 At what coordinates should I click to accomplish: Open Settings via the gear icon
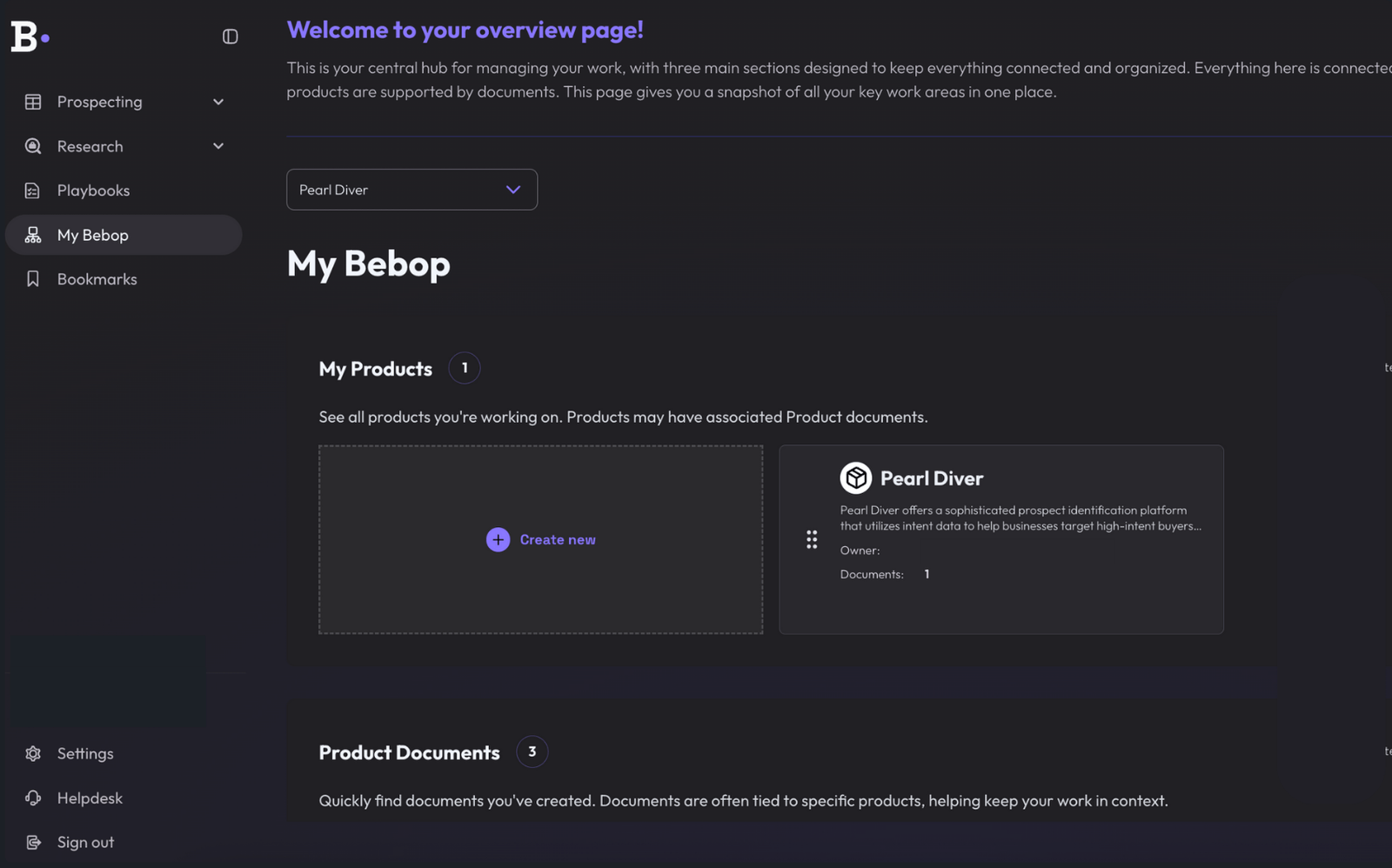point(33,753)
